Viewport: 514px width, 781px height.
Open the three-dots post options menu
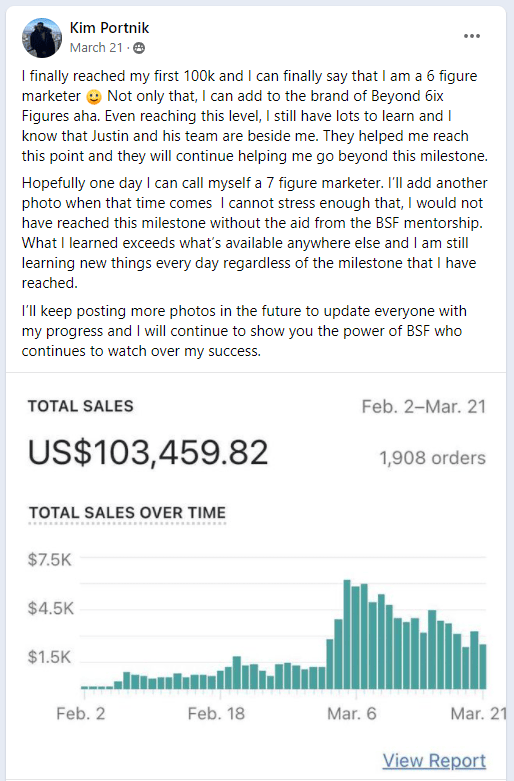click(x=471, y=36)
